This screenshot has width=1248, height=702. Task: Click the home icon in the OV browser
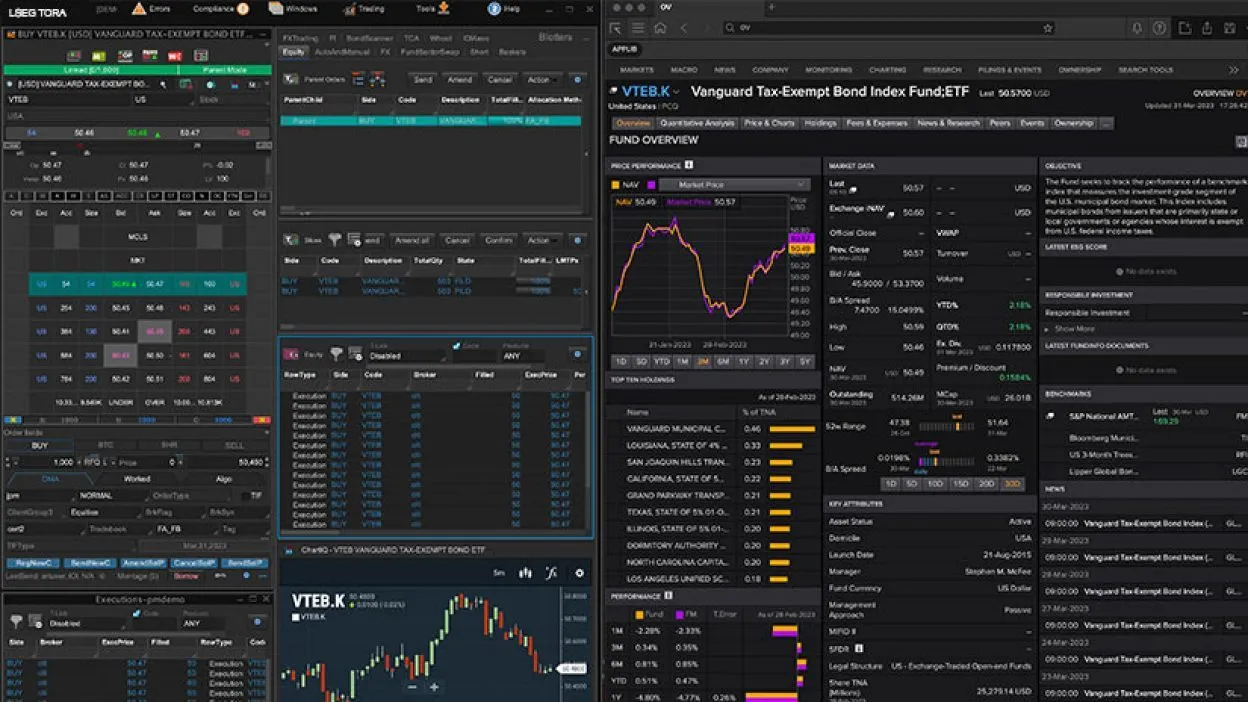point(661,28)
